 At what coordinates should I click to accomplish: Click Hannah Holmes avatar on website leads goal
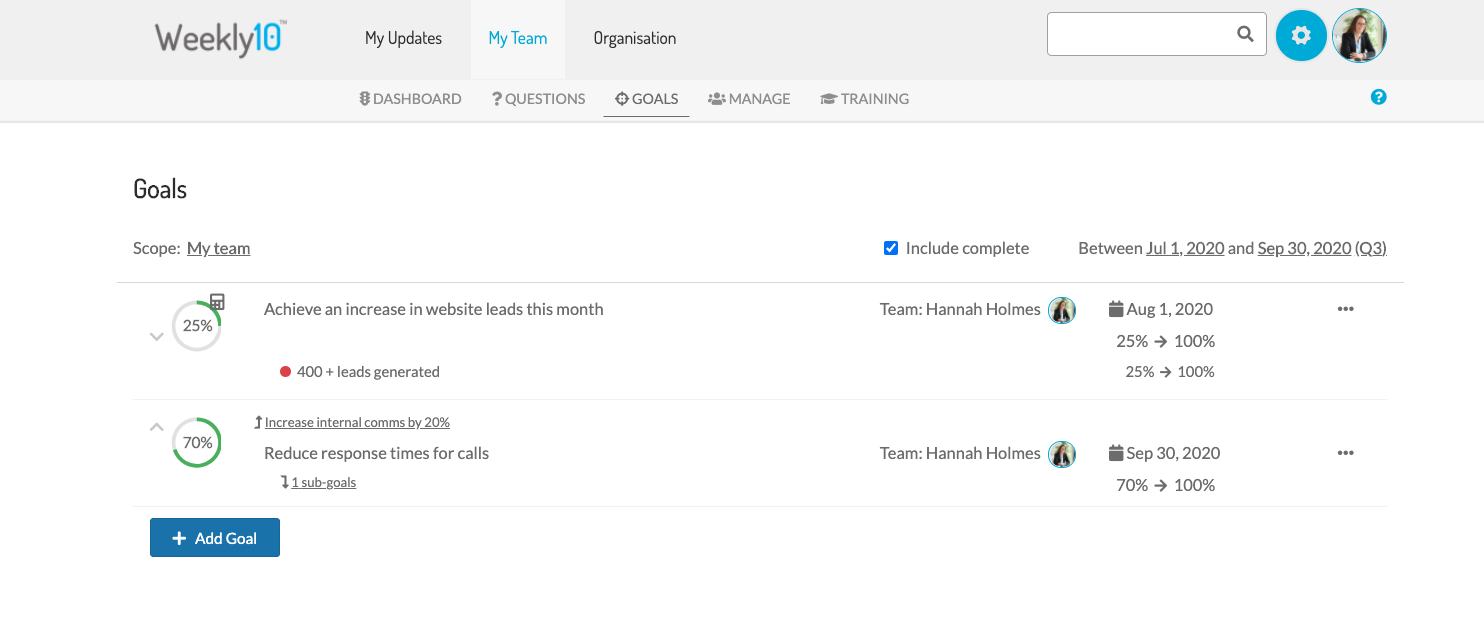point(1061,310)
